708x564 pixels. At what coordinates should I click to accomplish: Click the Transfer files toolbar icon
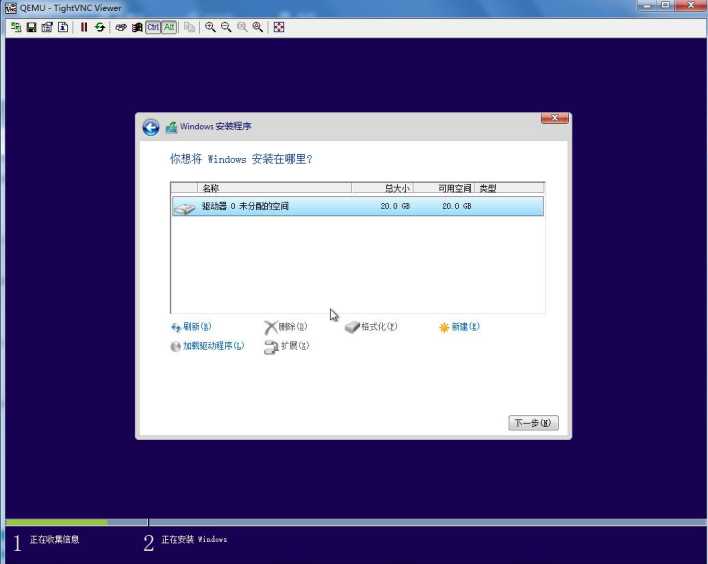click(190, 27)
